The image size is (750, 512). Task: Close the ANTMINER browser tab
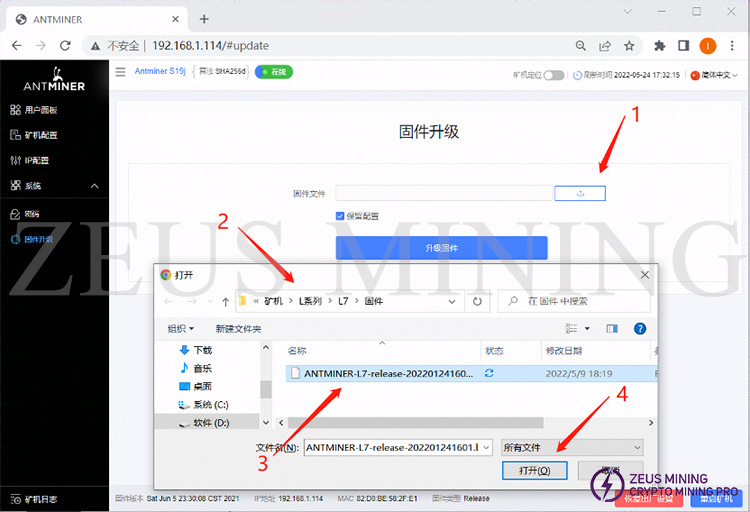(176, 19)
